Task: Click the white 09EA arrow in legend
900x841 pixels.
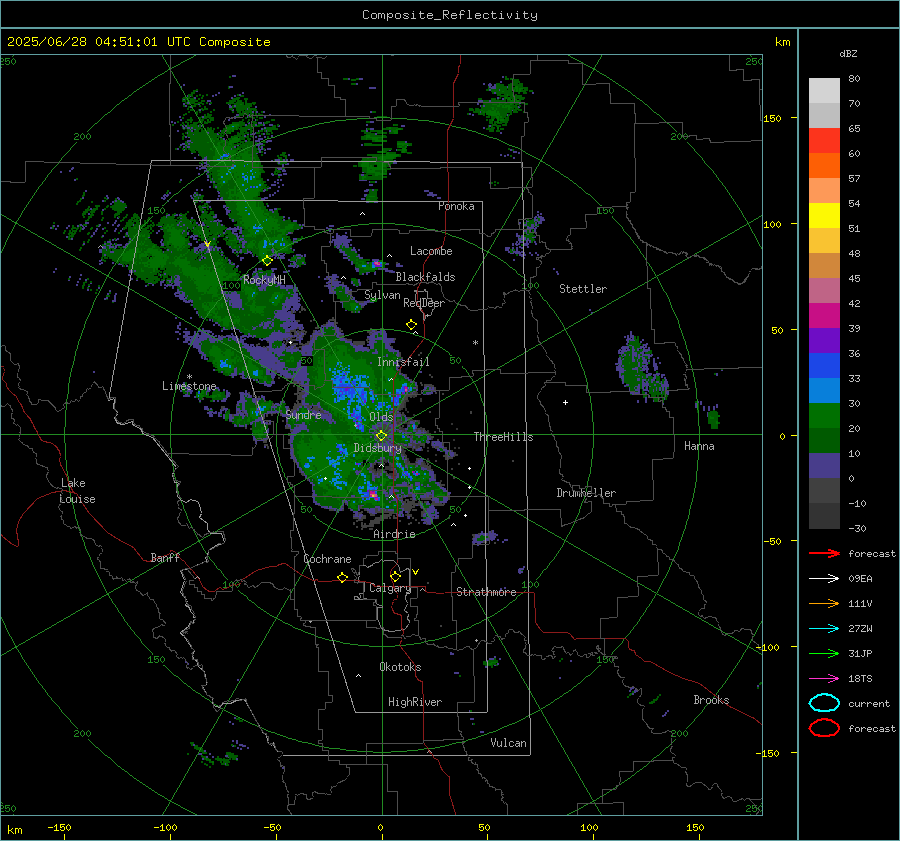Action: [824, 579]
